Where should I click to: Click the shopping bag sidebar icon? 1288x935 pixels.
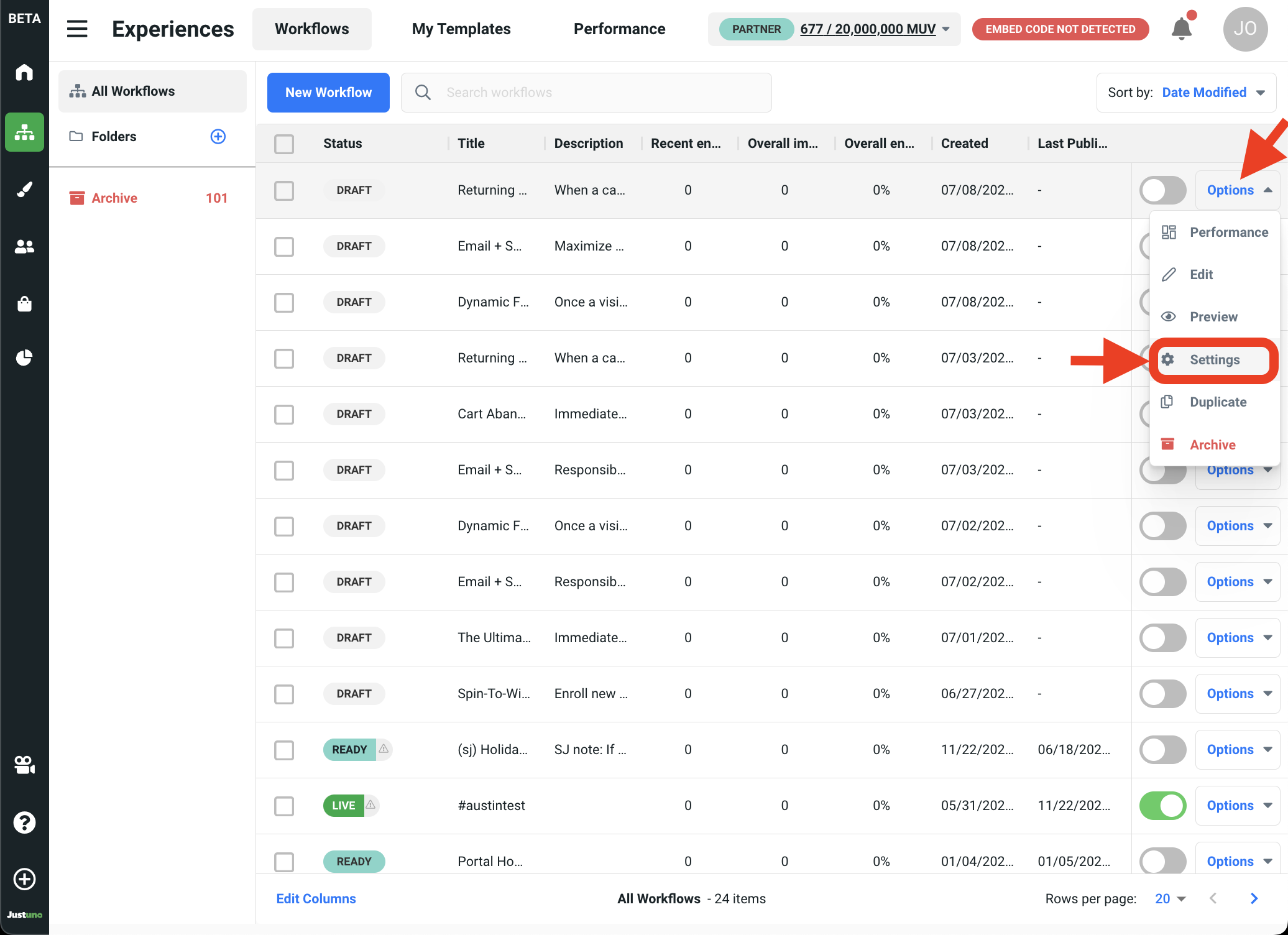(24, 303)
